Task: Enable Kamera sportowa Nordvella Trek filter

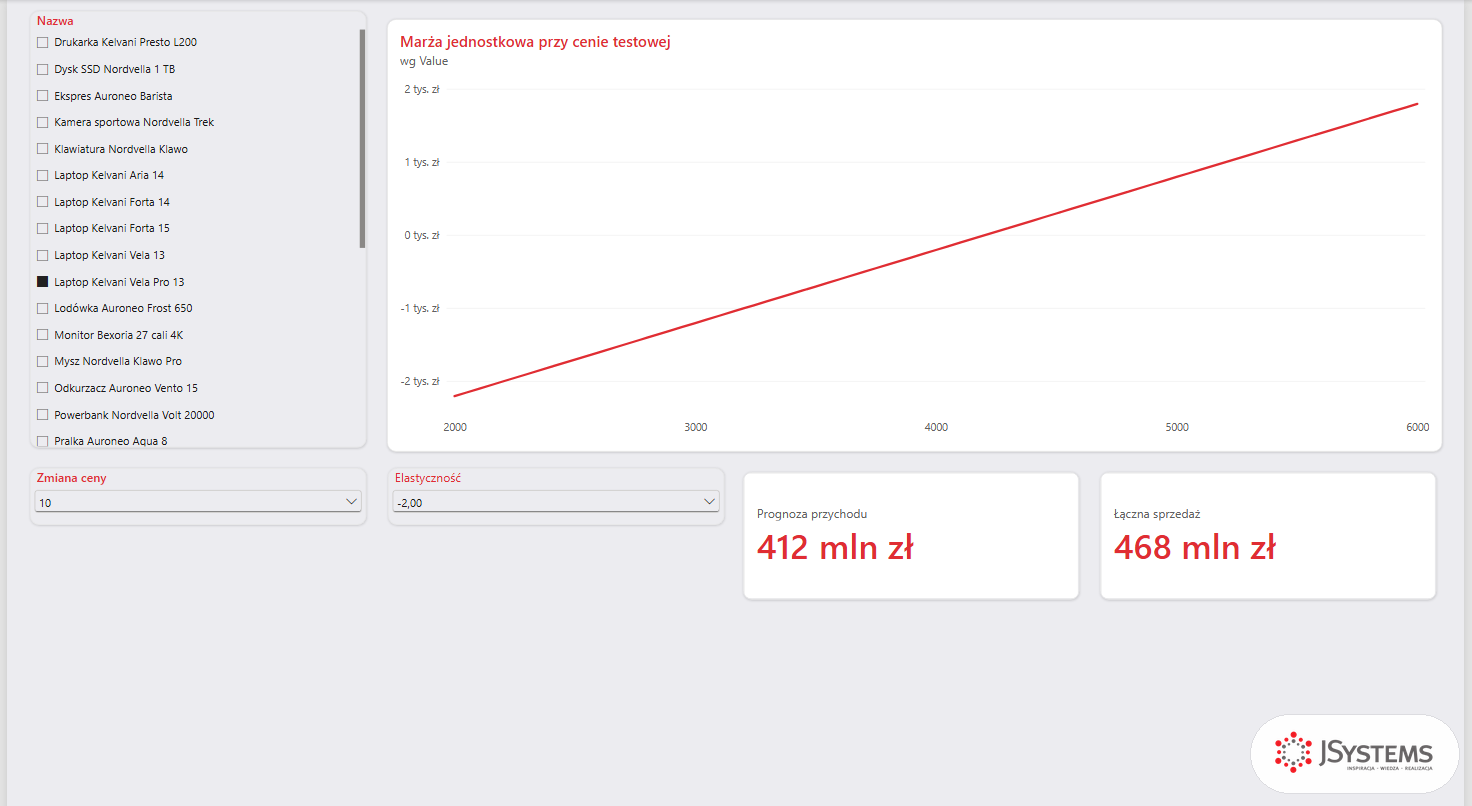Action: coord(42,123)
